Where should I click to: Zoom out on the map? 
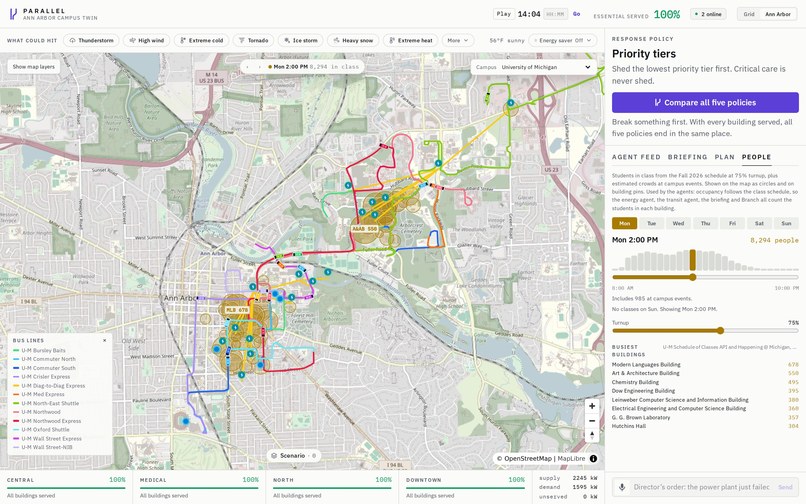point(592,421)
